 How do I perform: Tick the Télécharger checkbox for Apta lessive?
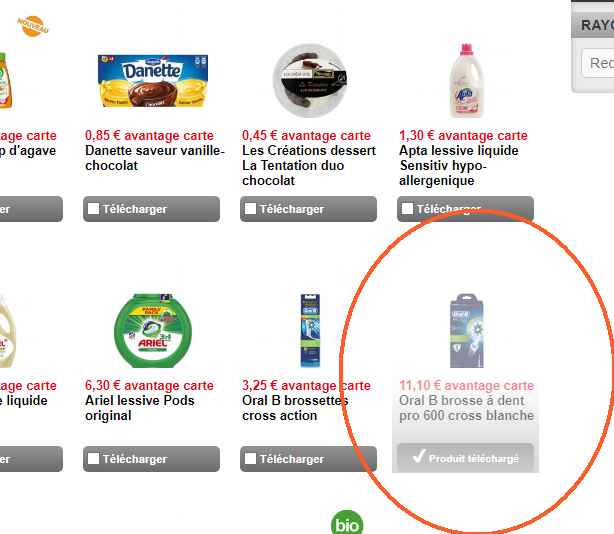coord(407,209)
